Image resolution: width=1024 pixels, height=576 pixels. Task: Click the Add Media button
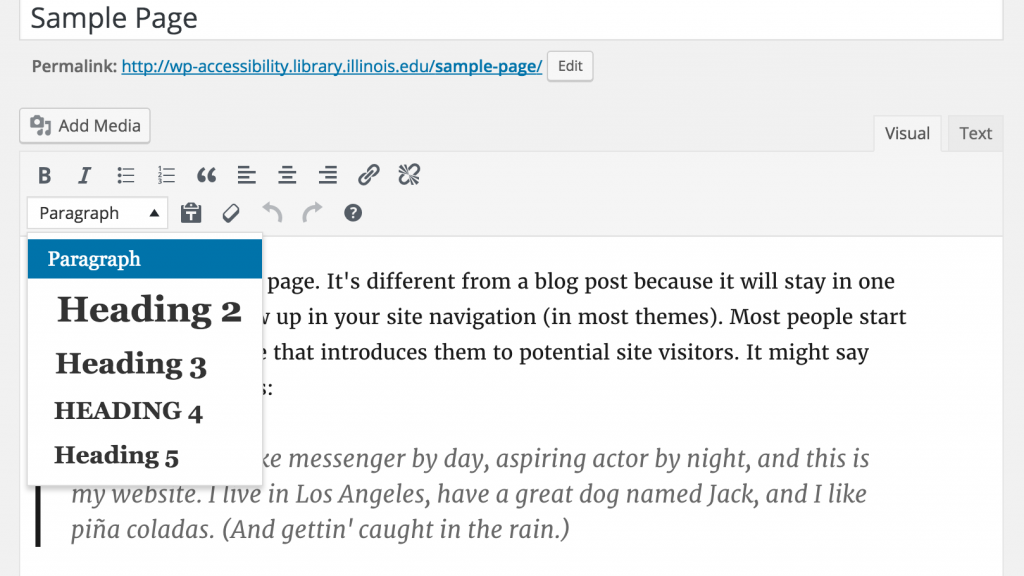click(x=85, y=125)
